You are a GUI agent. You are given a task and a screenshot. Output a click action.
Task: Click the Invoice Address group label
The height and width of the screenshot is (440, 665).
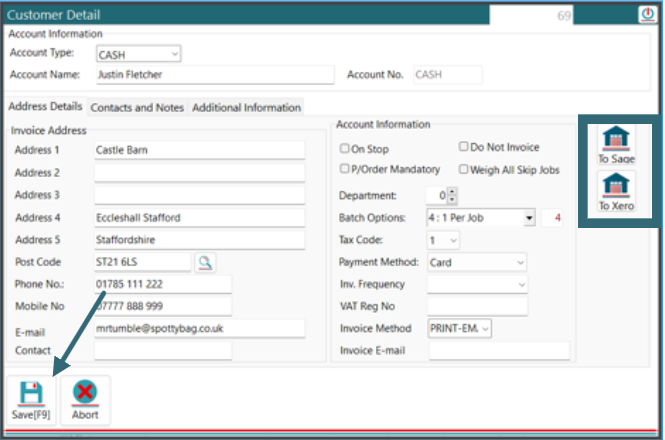(x=49, y=131)
